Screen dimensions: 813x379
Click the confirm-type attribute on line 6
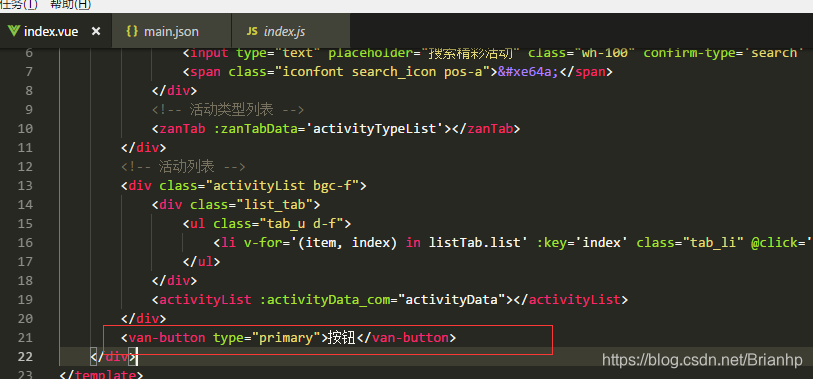(691, 52)
